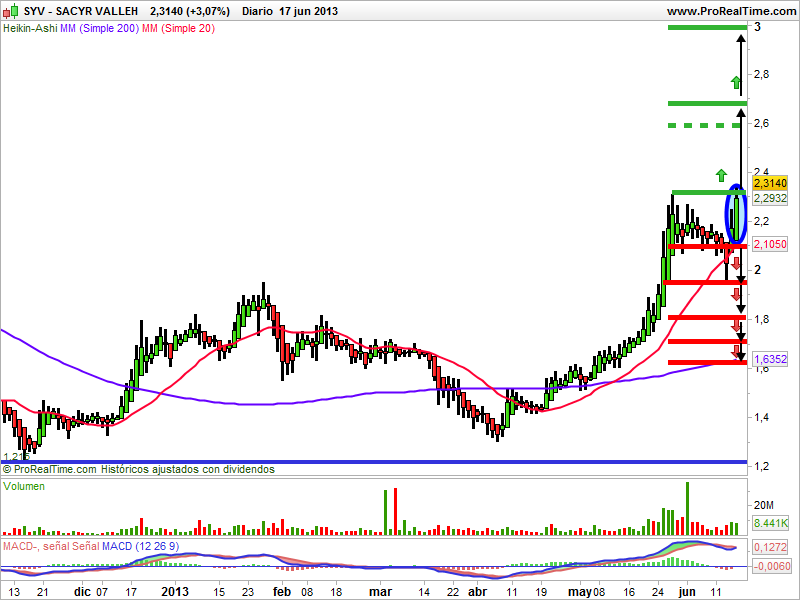
Task: Click the 1,215 low price label
Action: tap(16, 457)
